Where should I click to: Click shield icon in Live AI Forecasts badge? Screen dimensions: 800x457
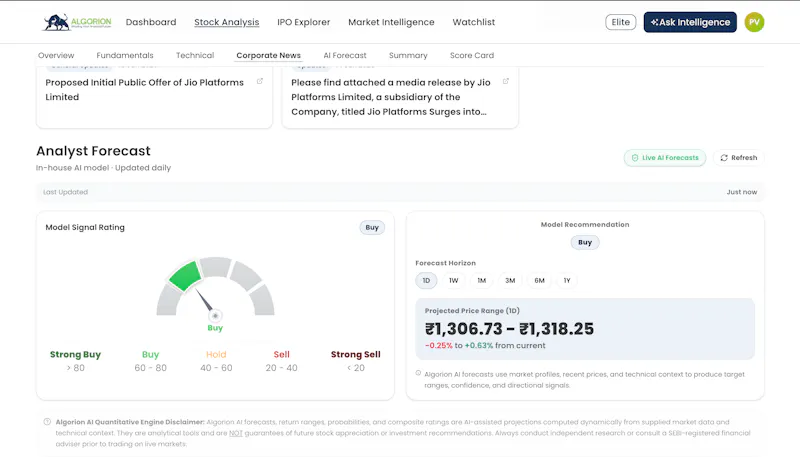pos(635,158)
